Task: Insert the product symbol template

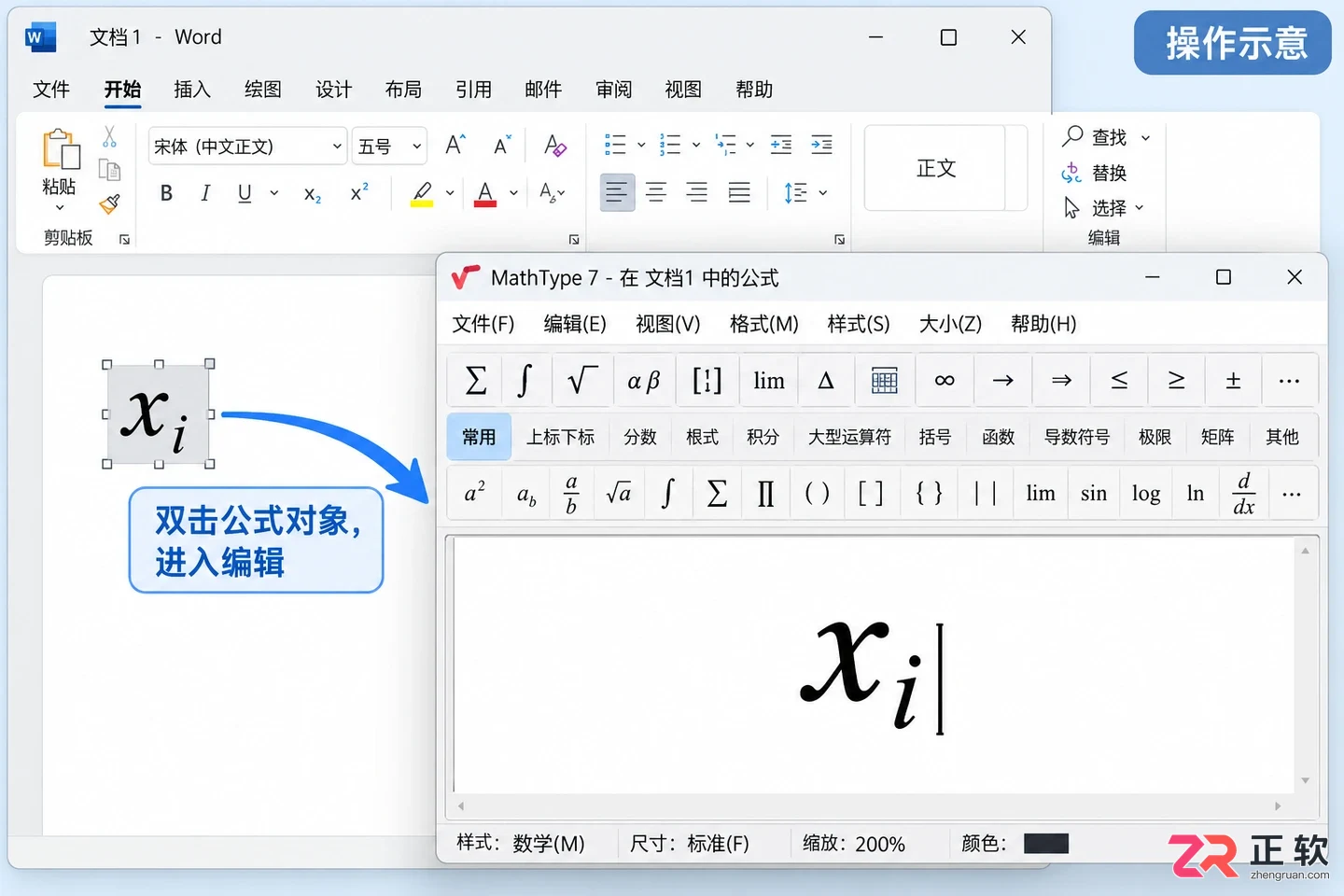Action: coord(765,494)
